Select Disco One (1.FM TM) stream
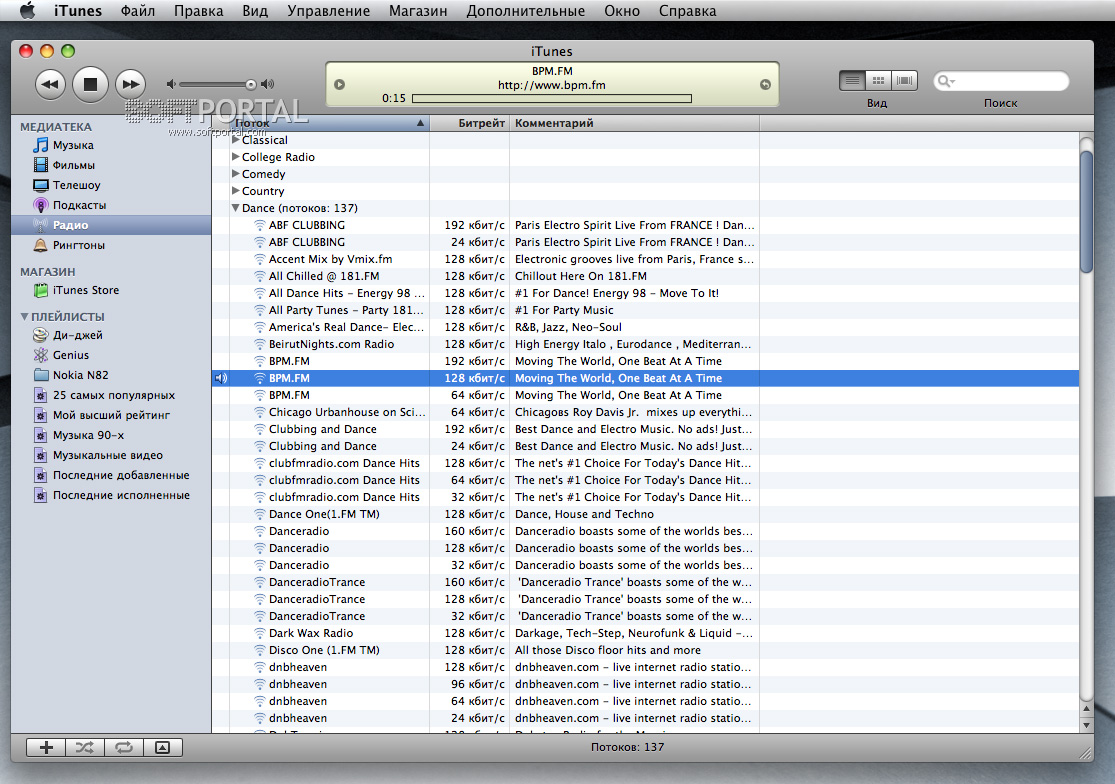 tap(645, 650)
